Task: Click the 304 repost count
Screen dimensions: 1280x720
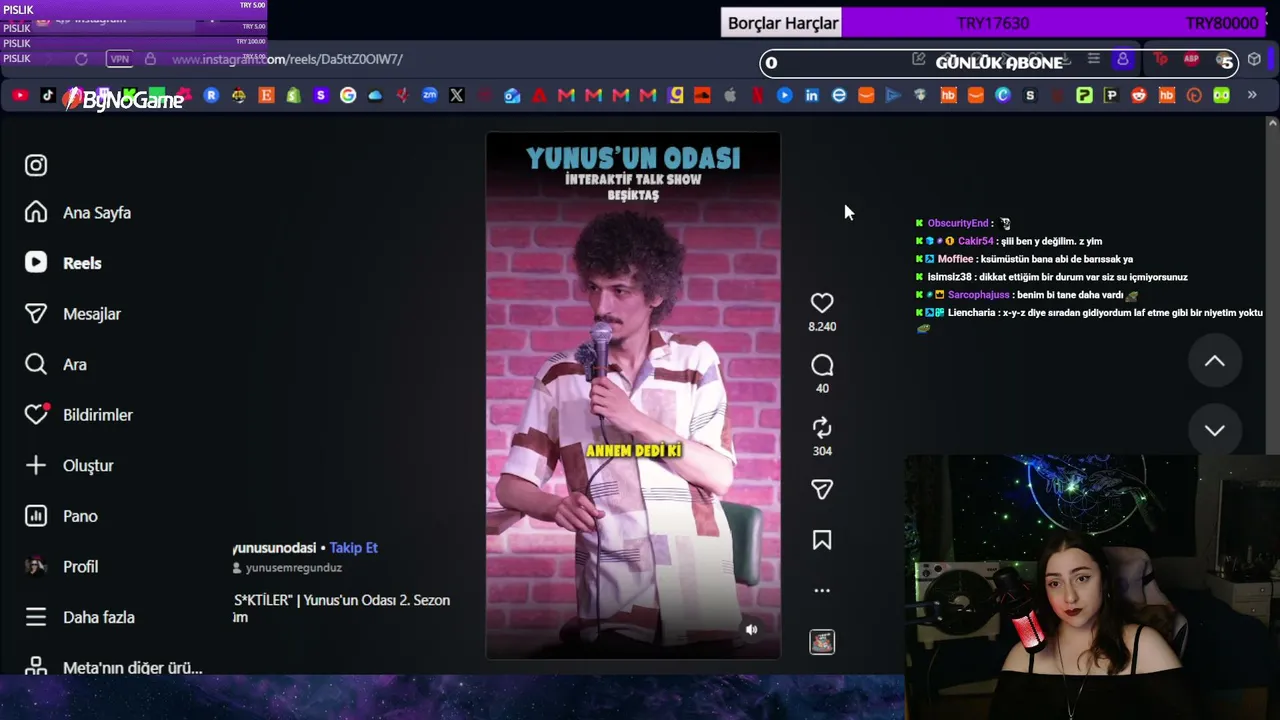Action: [822, 451]
